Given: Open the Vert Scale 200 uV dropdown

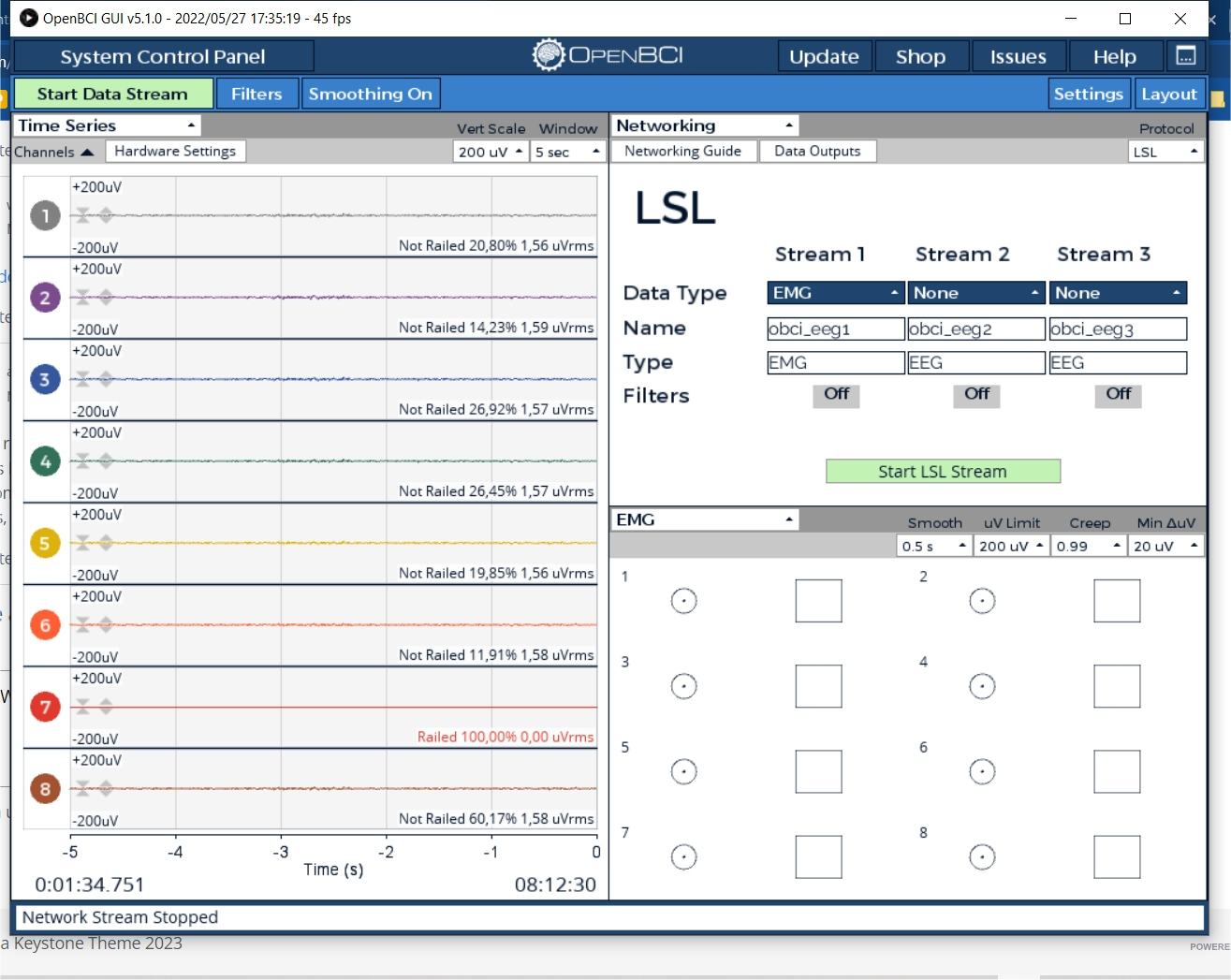Looking at the screenshot, I should click(x=490, y=151).
